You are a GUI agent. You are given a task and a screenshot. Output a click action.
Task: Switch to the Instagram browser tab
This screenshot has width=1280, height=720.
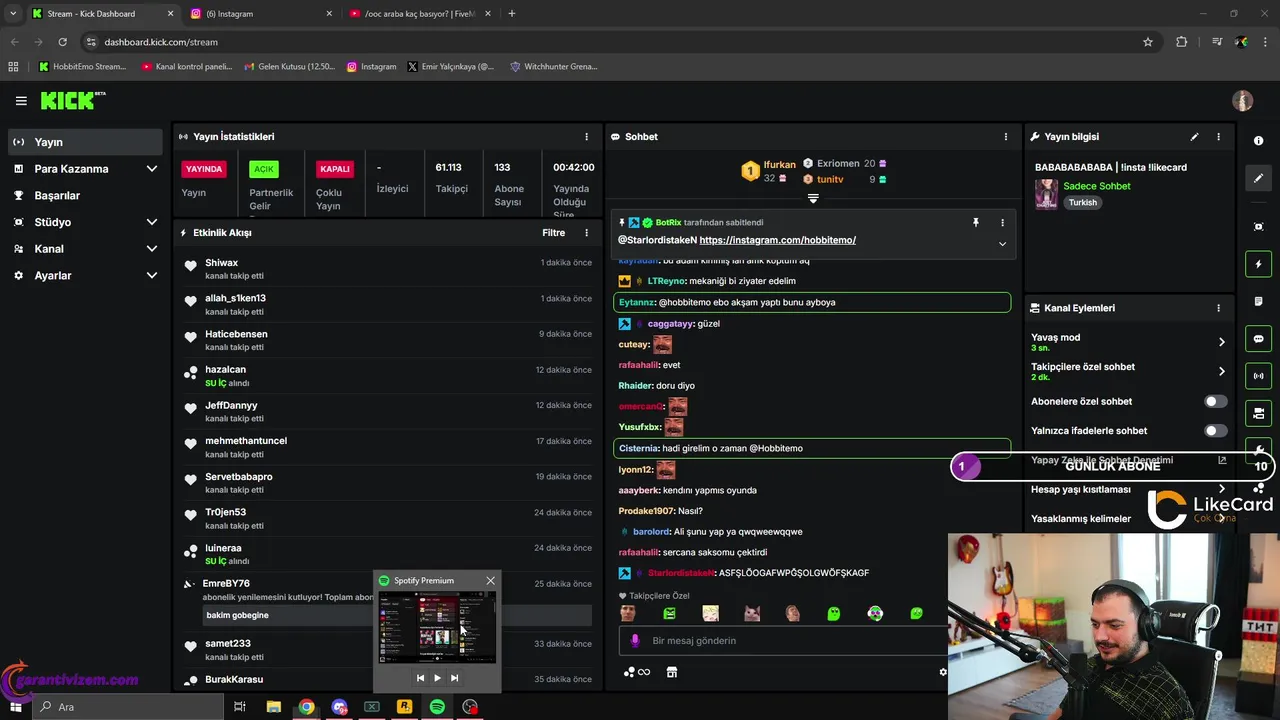(260, 14)
